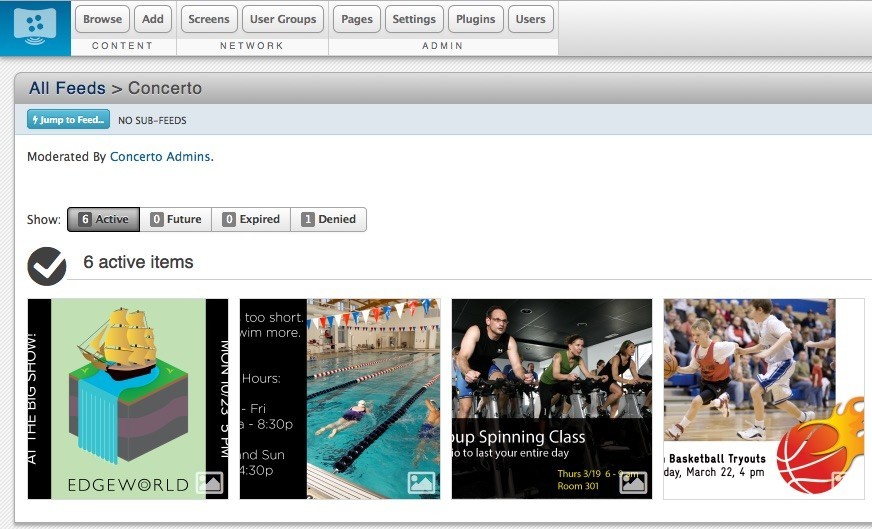Navigate to Plugins admin page
This screenshot has width=872, height=529.
coord(475,19)
